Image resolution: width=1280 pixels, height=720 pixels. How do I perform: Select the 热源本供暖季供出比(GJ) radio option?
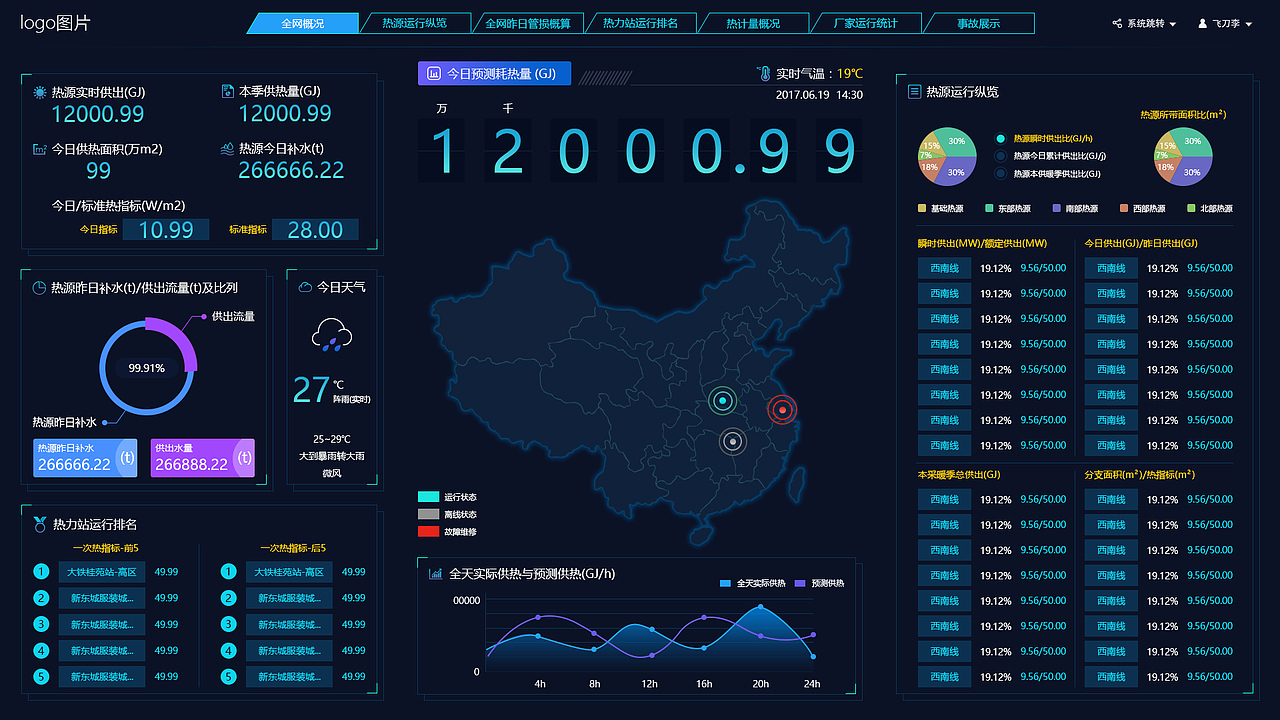click(1001, 173)
